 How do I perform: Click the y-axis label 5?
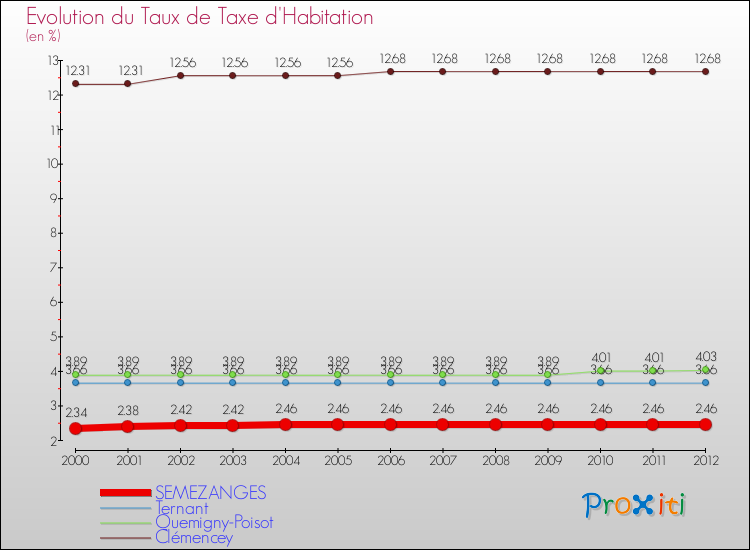point(54,337)
